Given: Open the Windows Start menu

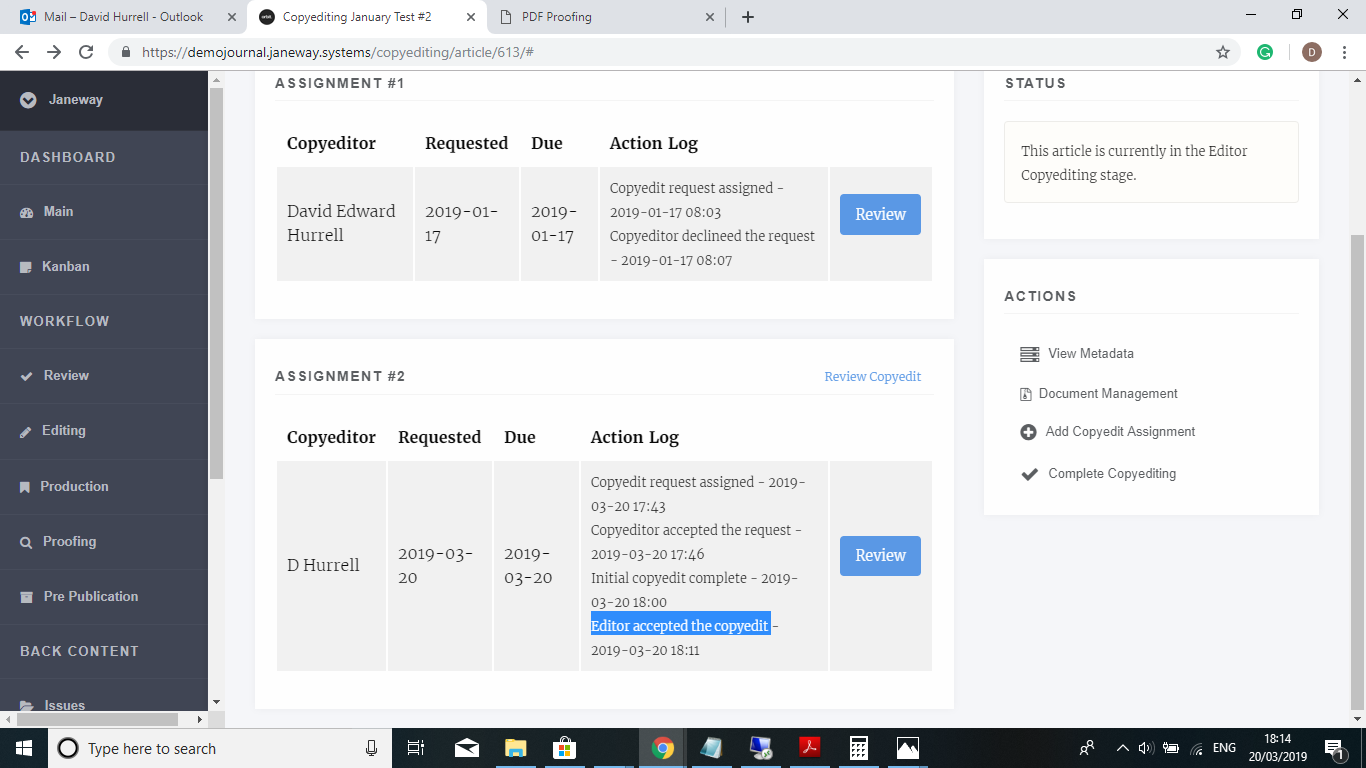Looking at the screenshot, I should coord(23,748).
